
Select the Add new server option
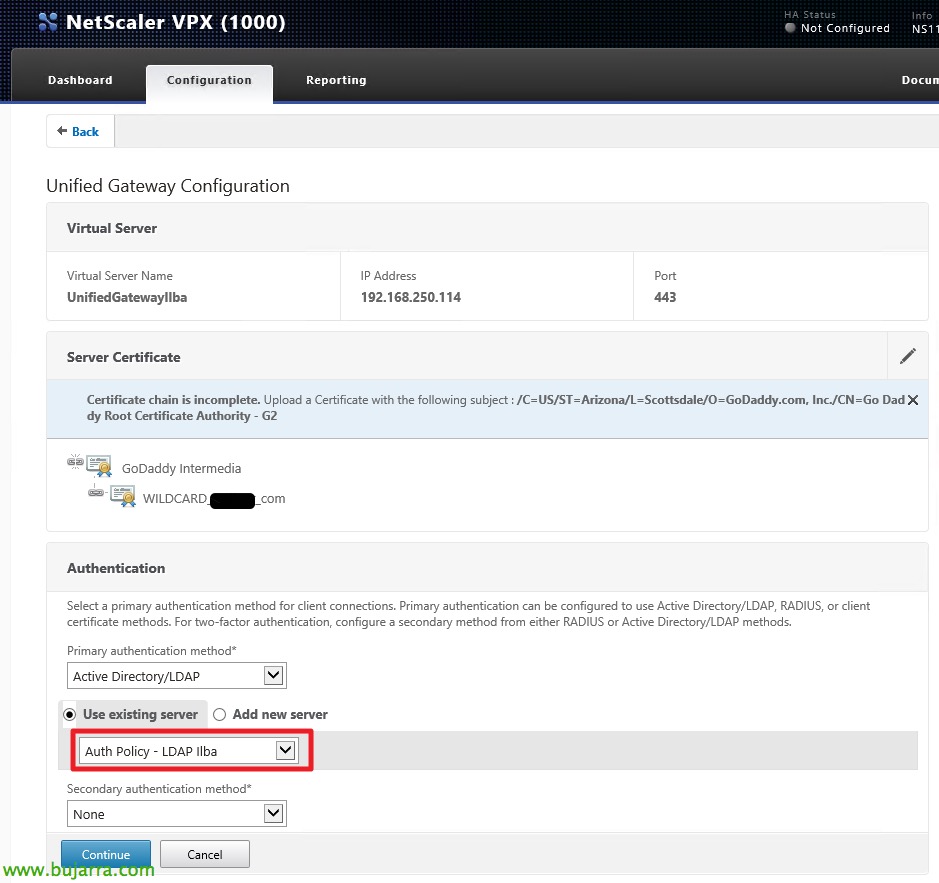click(x=220, y=715)
